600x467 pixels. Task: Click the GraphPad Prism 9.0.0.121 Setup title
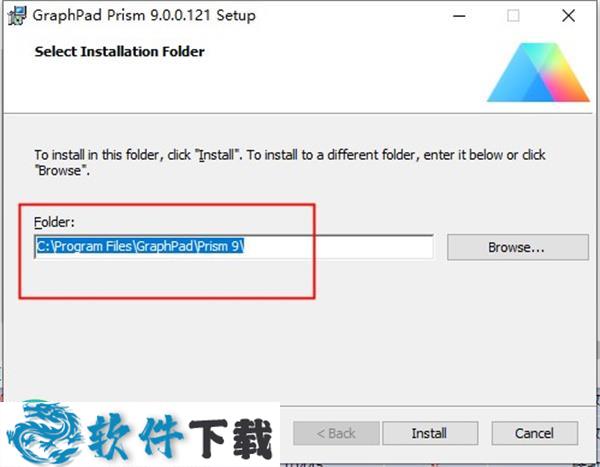(144, 16)
